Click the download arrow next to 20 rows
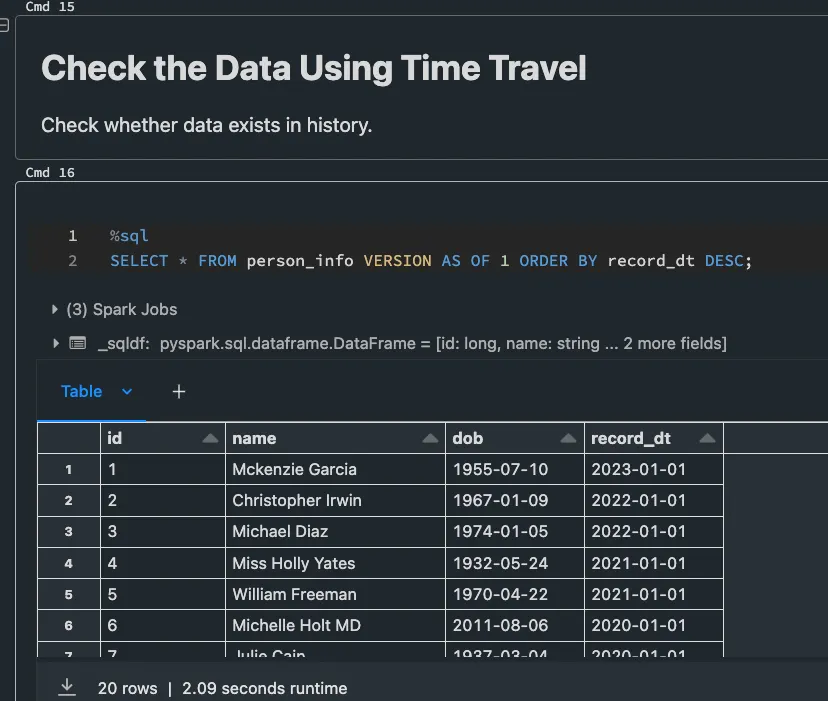This screenshot has width=828, height=701. coord(67,687)
